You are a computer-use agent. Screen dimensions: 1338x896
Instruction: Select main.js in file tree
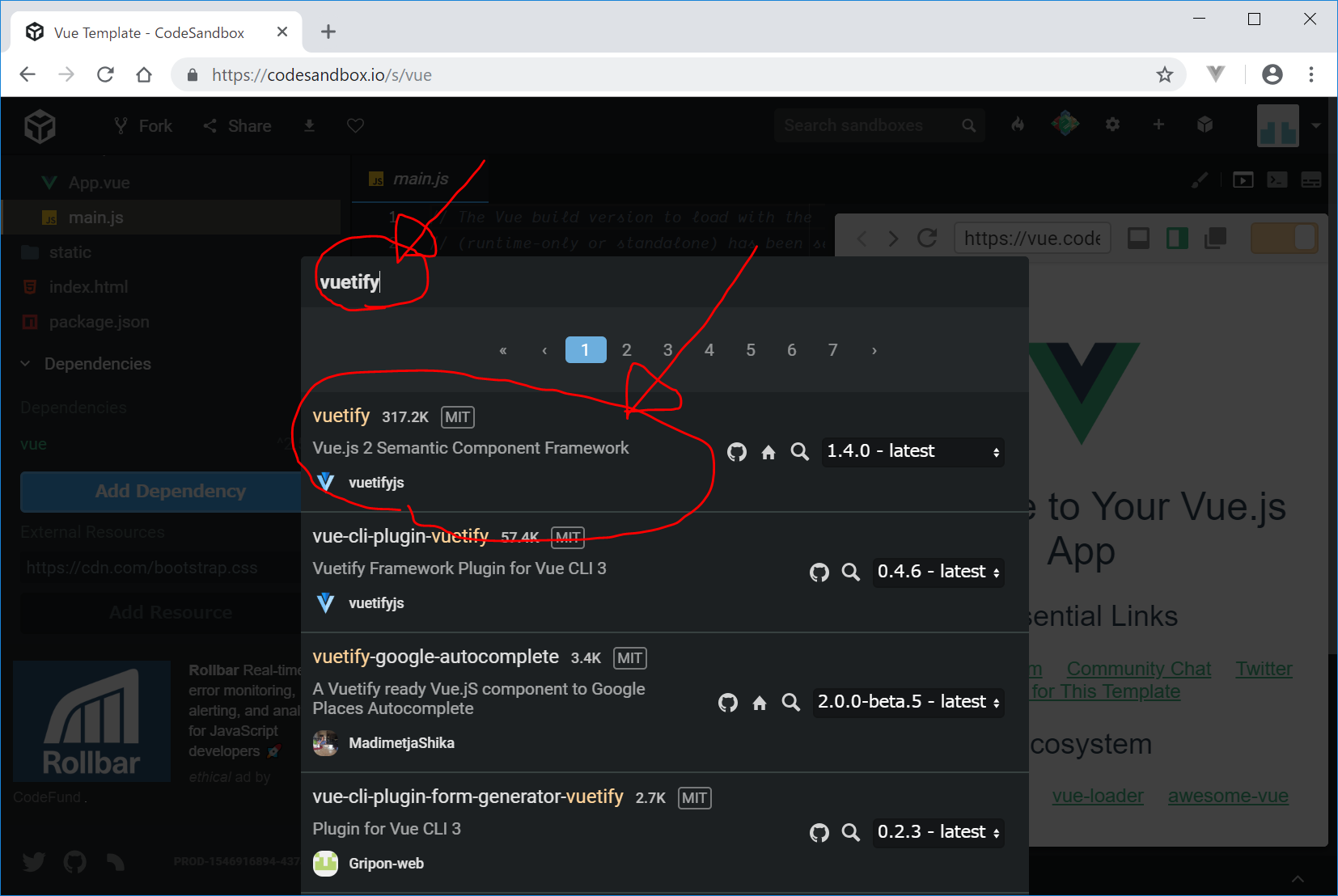[x=171, y=218]
